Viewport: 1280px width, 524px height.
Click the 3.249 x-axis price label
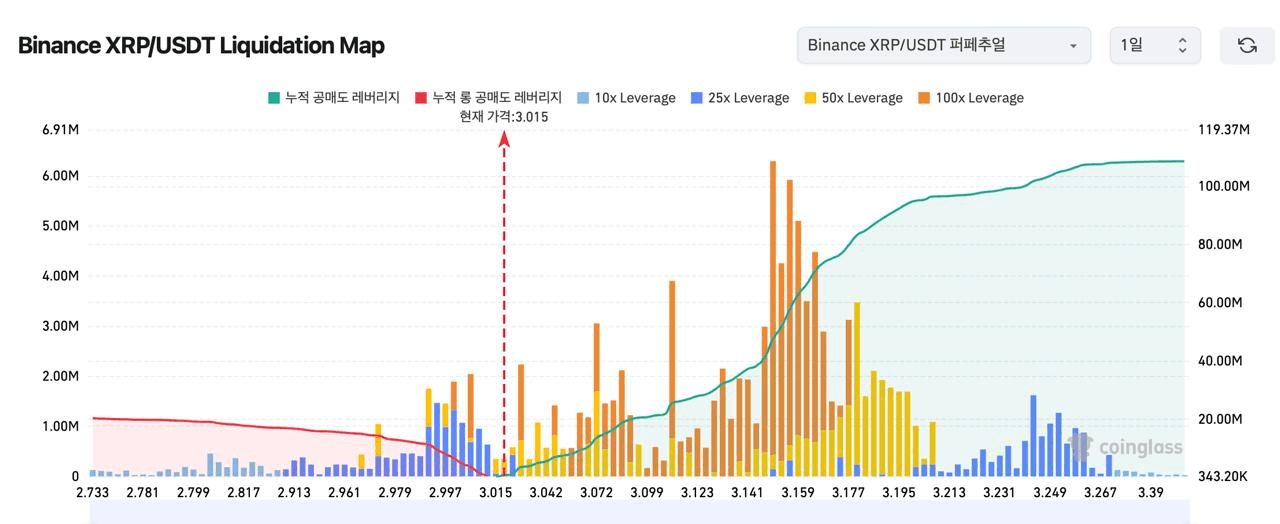1050,492
